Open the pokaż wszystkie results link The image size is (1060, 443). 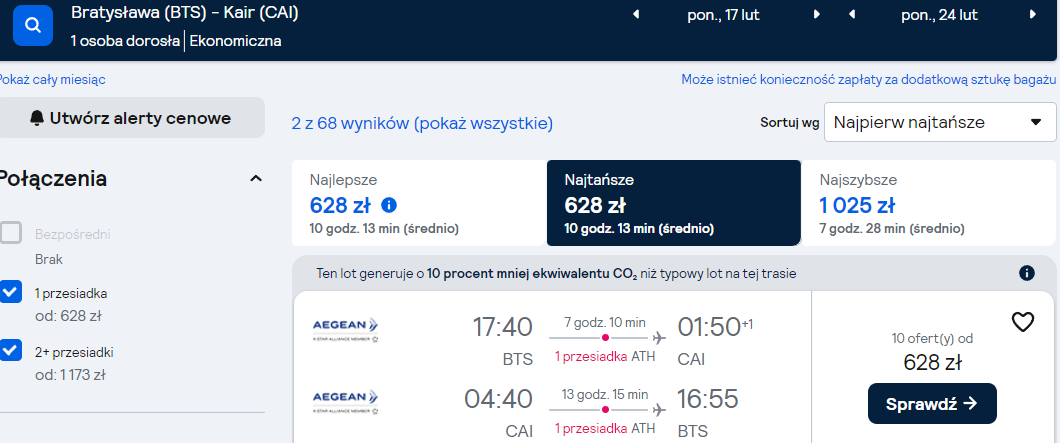click(483, 124)
